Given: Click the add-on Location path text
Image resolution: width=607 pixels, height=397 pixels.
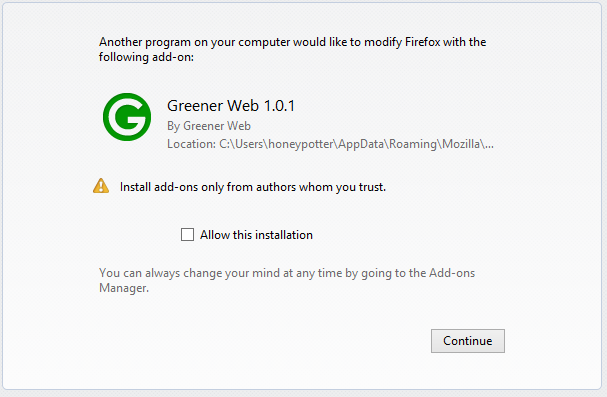Looking at the screenshot, I should (330, 144).
